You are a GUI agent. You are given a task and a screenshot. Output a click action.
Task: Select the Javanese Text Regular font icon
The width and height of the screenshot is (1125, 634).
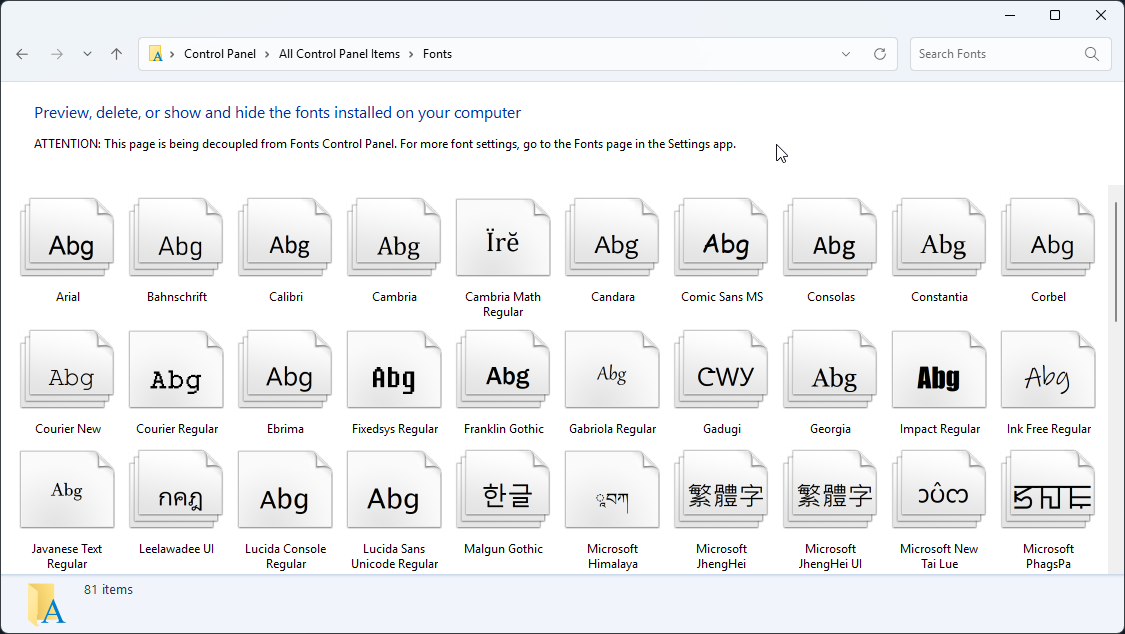(x=67, y=490)
